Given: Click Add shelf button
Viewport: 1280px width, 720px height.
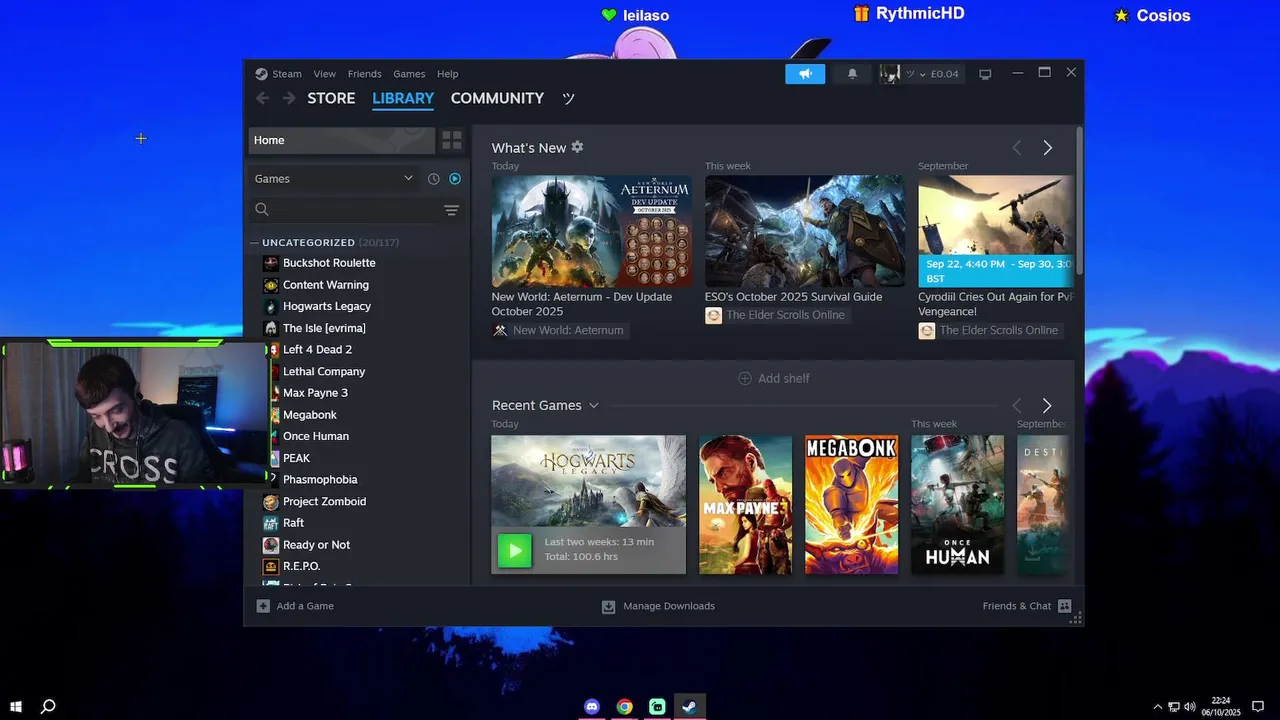Looking at the screenshot, I should point(774,378).
